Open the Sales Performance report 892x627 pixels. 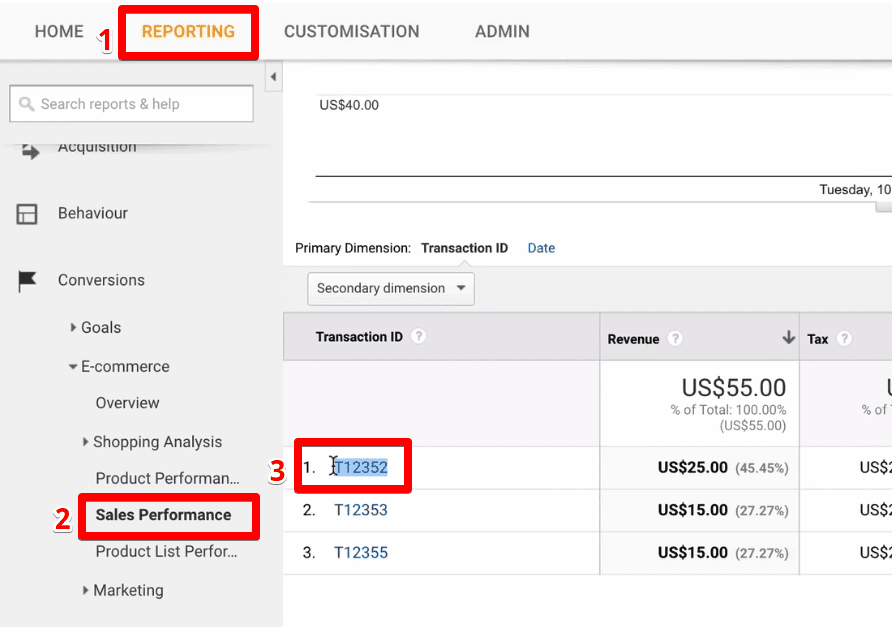(163, 515)
